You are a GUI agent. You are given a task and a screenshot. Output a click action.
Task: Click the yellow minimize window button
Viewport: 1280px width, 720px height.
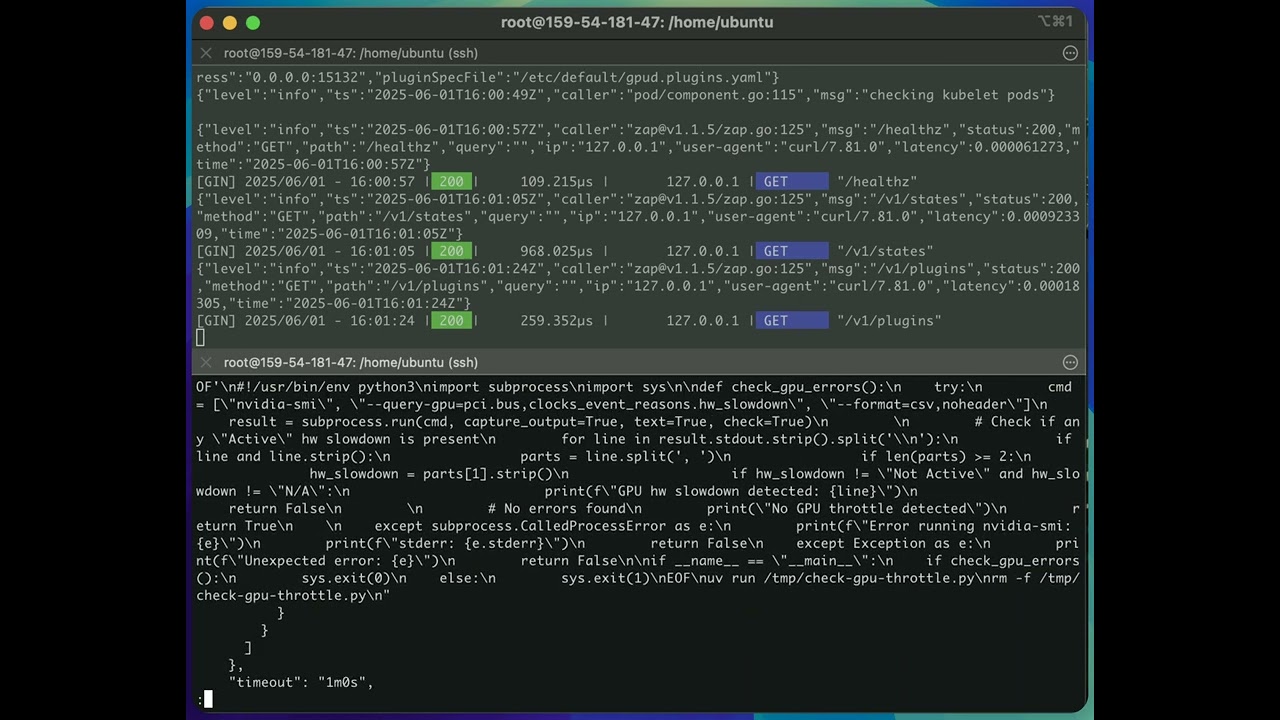click(230, 22)
